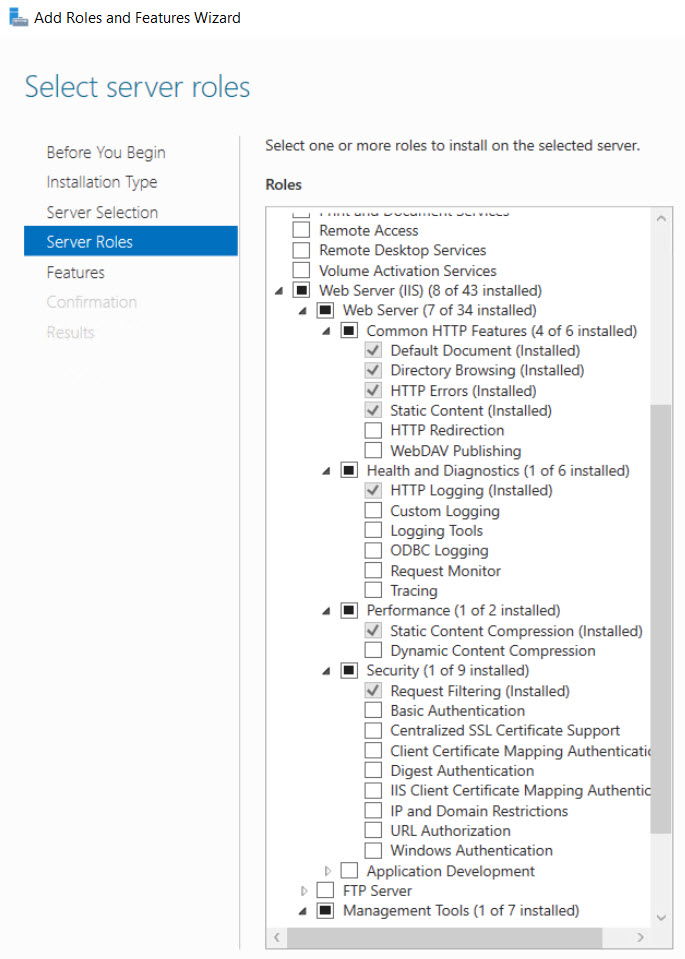Check the Remote Desktop Services checkbox
Image resolution: width=685 pixels, height=959 pixels.
pos(301,250)
